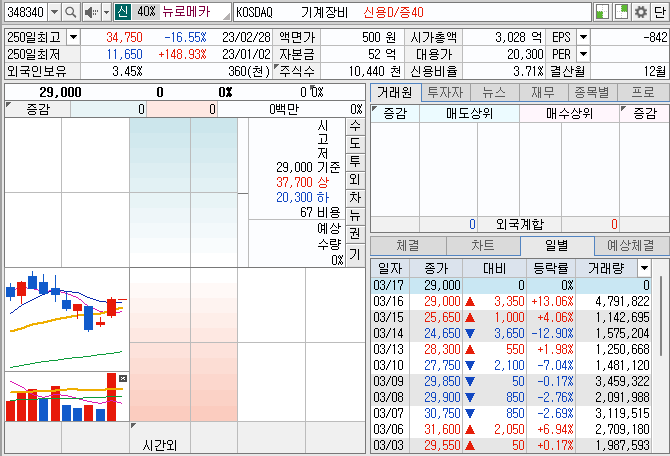Click the first green layout icon
This screenshot has width=670, height=456.
602,12
